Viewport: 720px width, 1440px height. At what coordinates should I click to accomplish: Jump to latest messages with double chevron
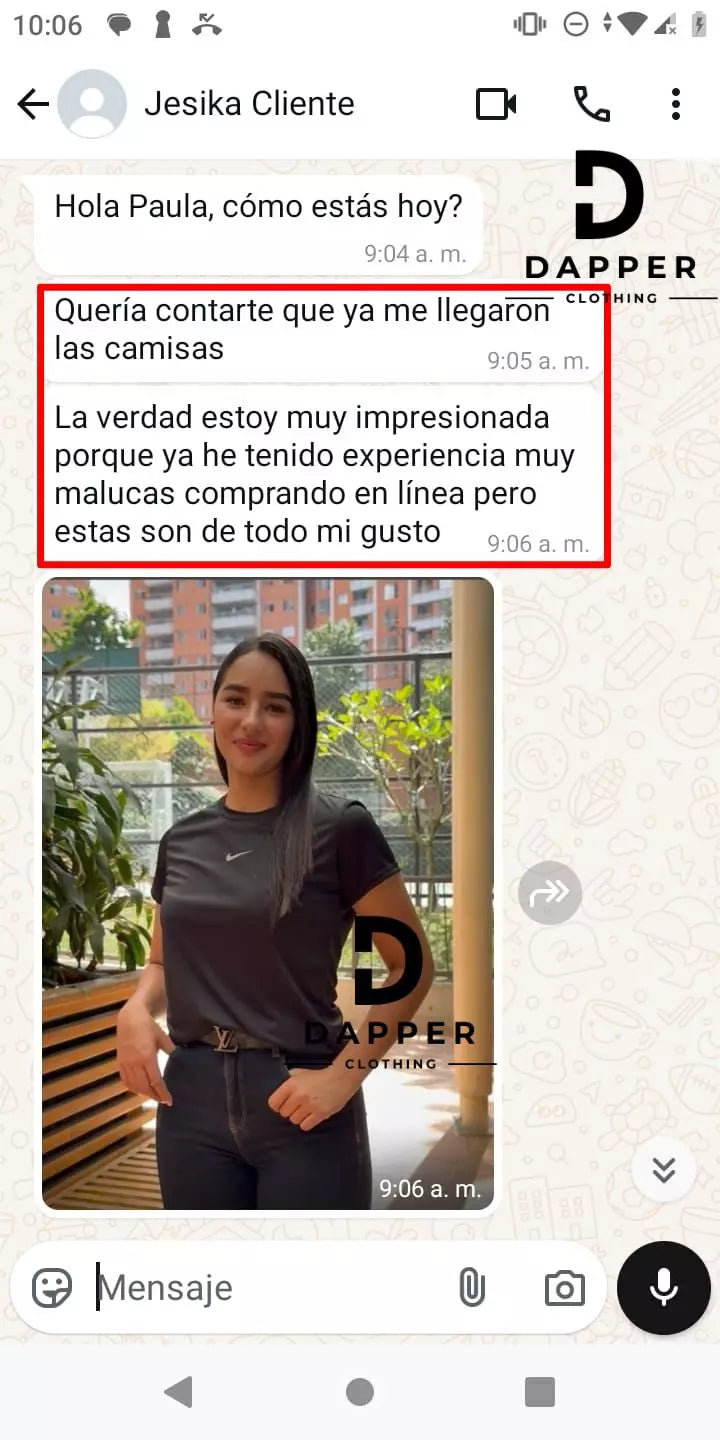point(664,1169)
